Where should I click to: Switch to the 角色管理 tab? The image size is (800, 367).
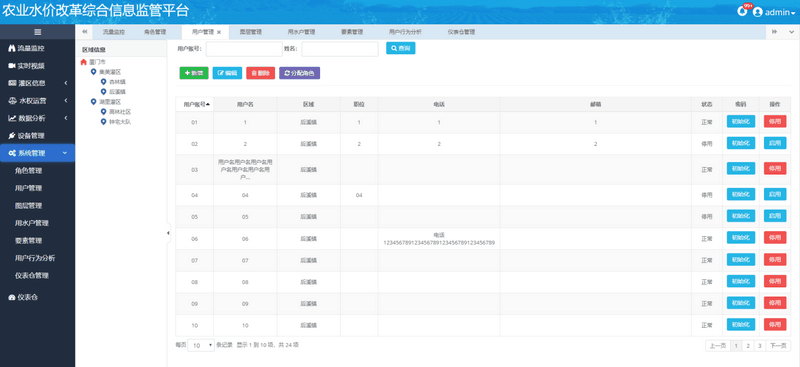tap(155, 32)
